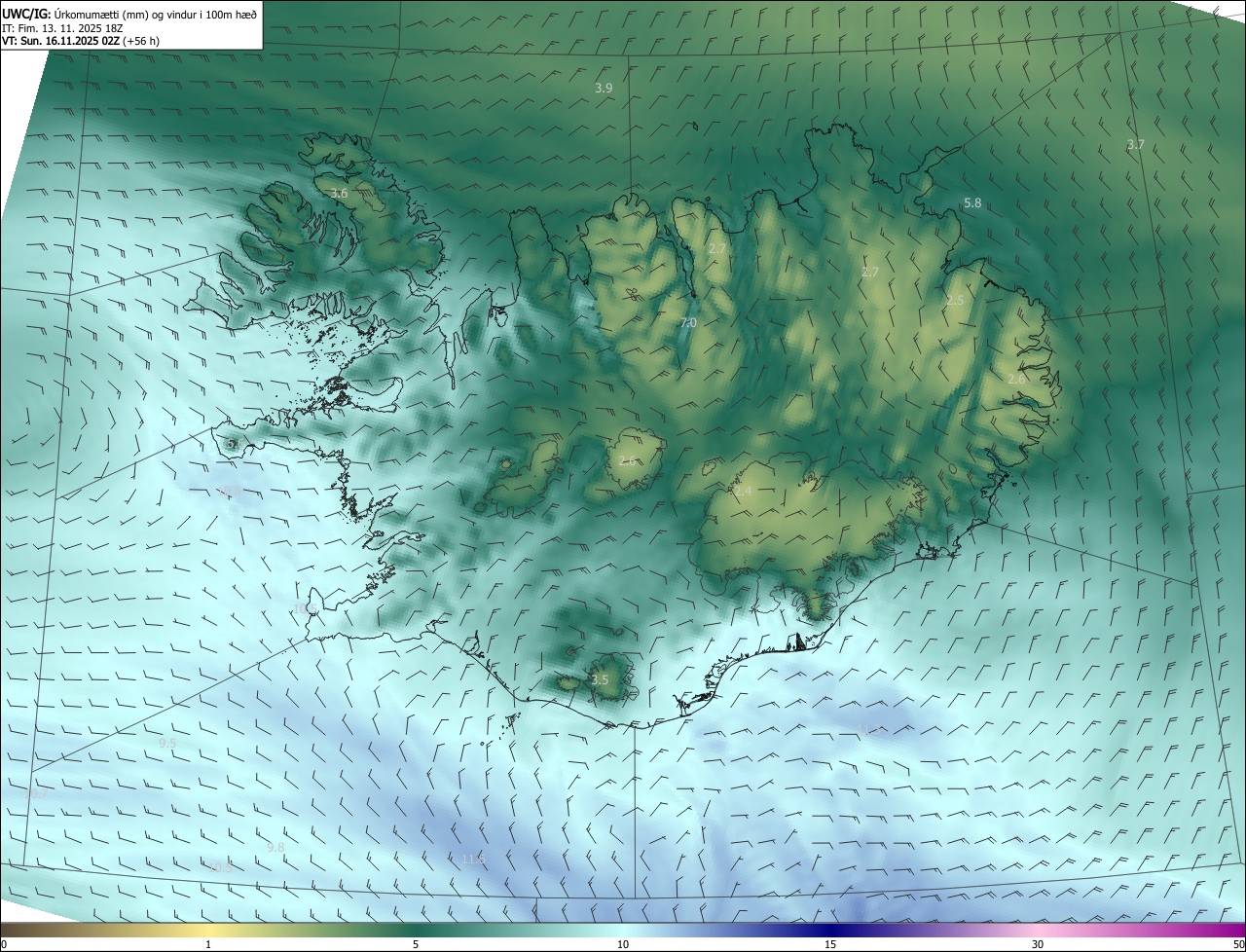Click the 1 tick on the color scale
The image size is (1246, 952).
(x=208, y=944)
